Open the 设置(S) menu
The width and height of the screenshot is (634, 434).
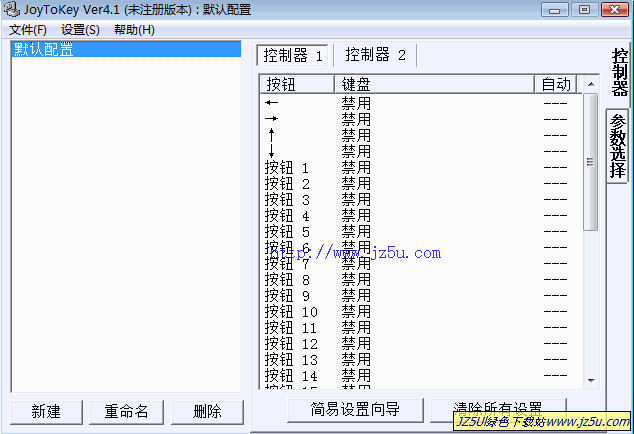(x=80, y=30)
